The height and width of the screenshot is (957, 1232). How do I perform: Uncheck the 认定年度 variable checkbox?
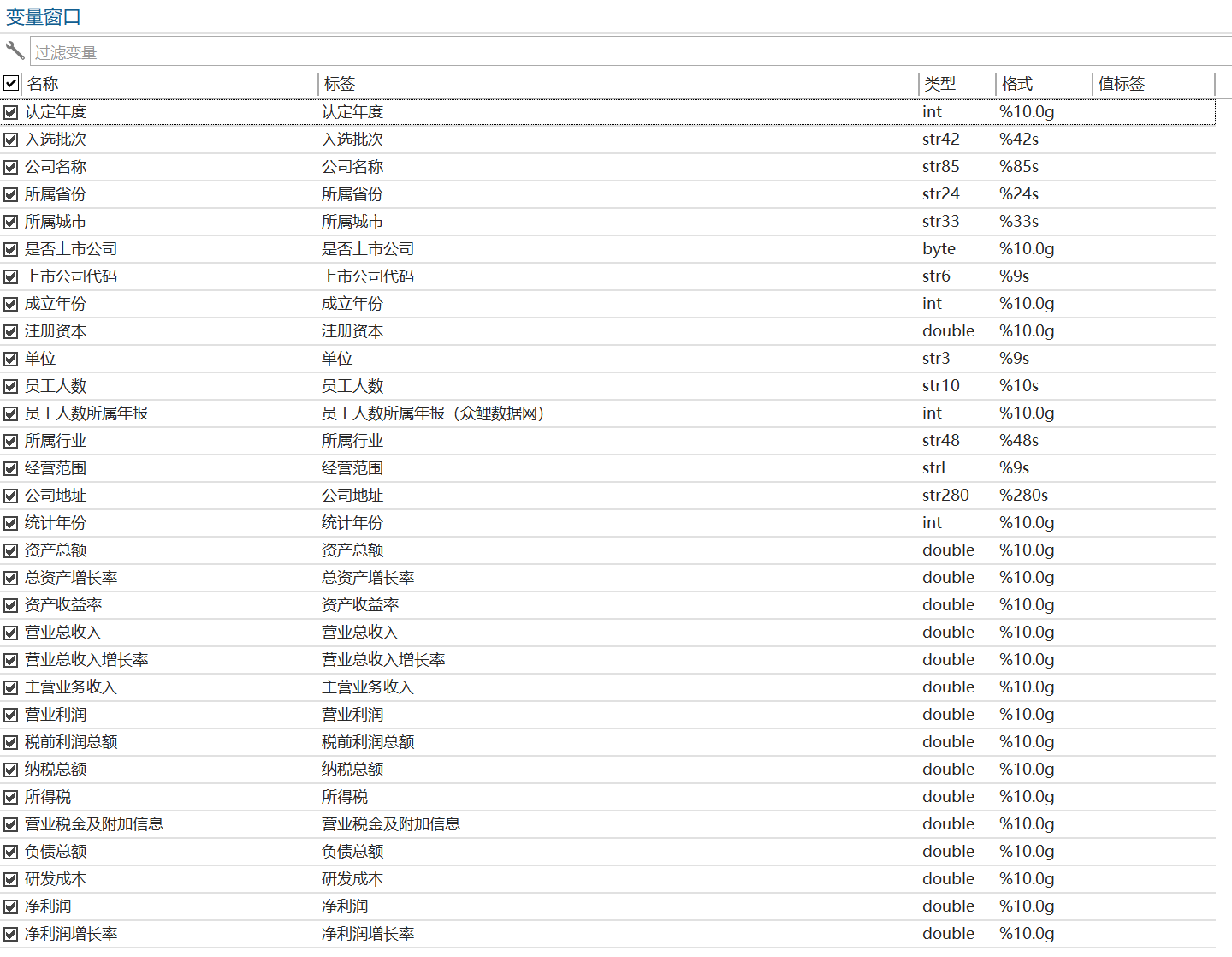point(11,112)
